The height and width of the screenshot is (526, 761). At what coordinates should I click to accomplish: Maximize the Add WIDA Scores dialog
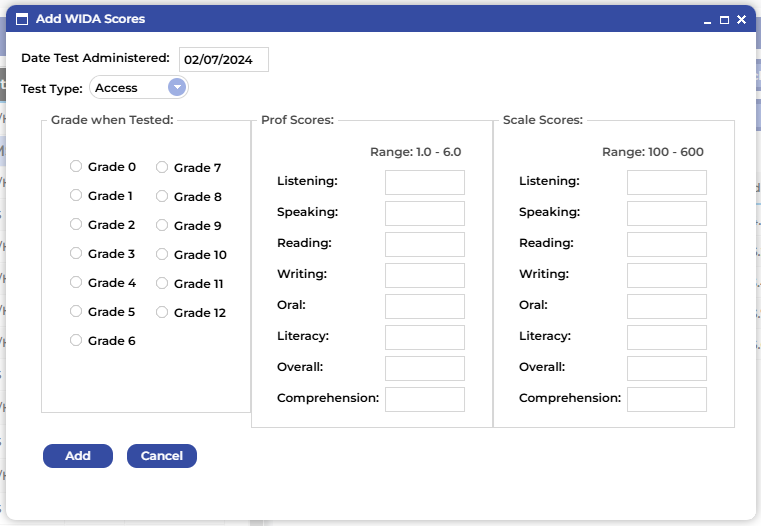(724, 20)
